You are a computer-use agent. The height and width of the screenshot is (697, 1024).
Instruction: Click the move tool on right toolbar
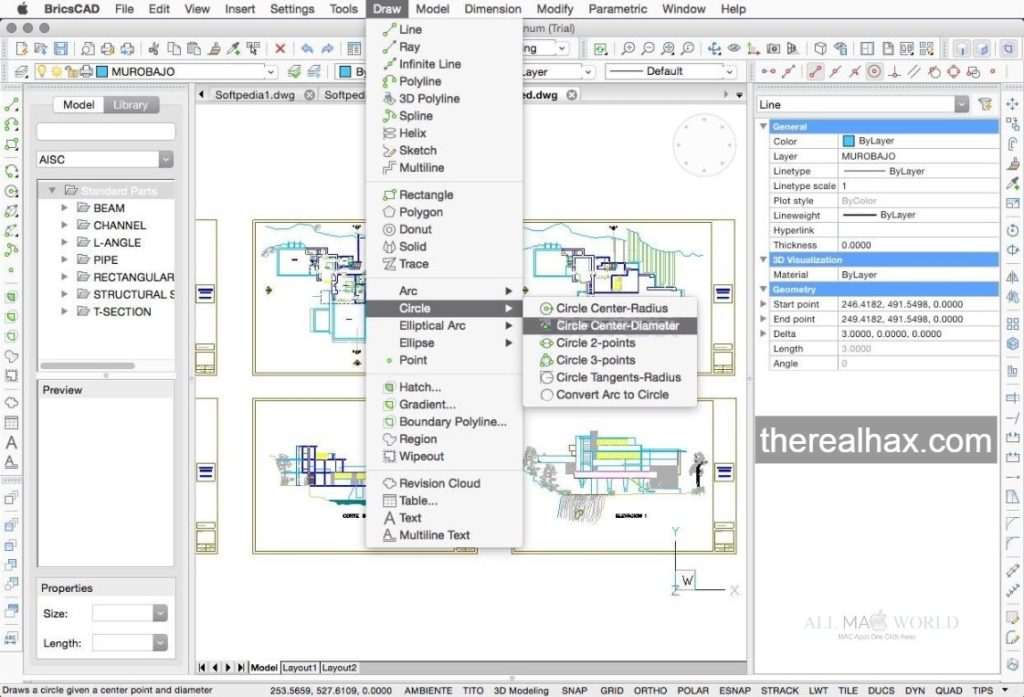[1012, 105]
